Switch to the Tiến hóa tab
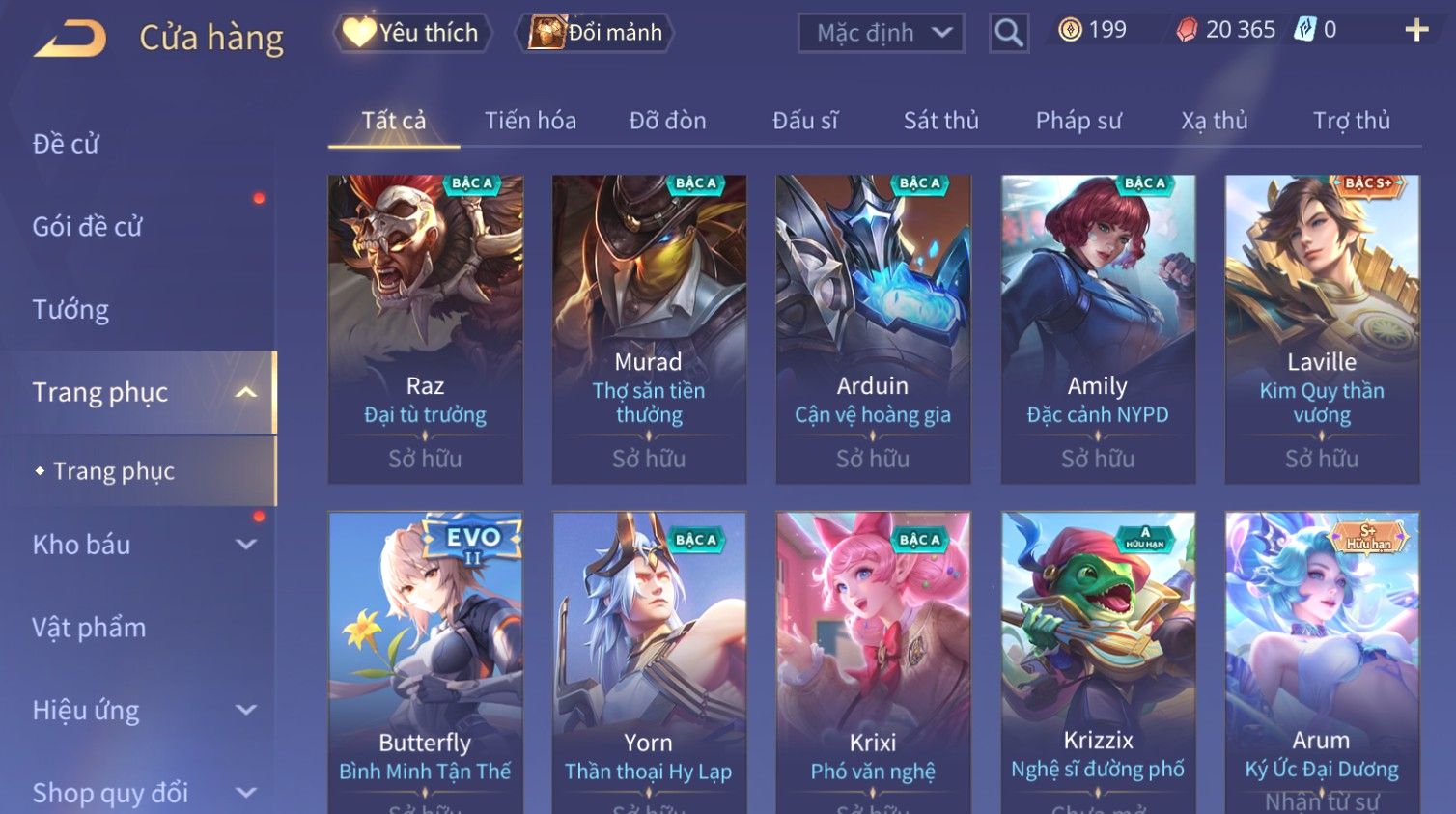This screenshot has width=1456, height=814. 530,121
